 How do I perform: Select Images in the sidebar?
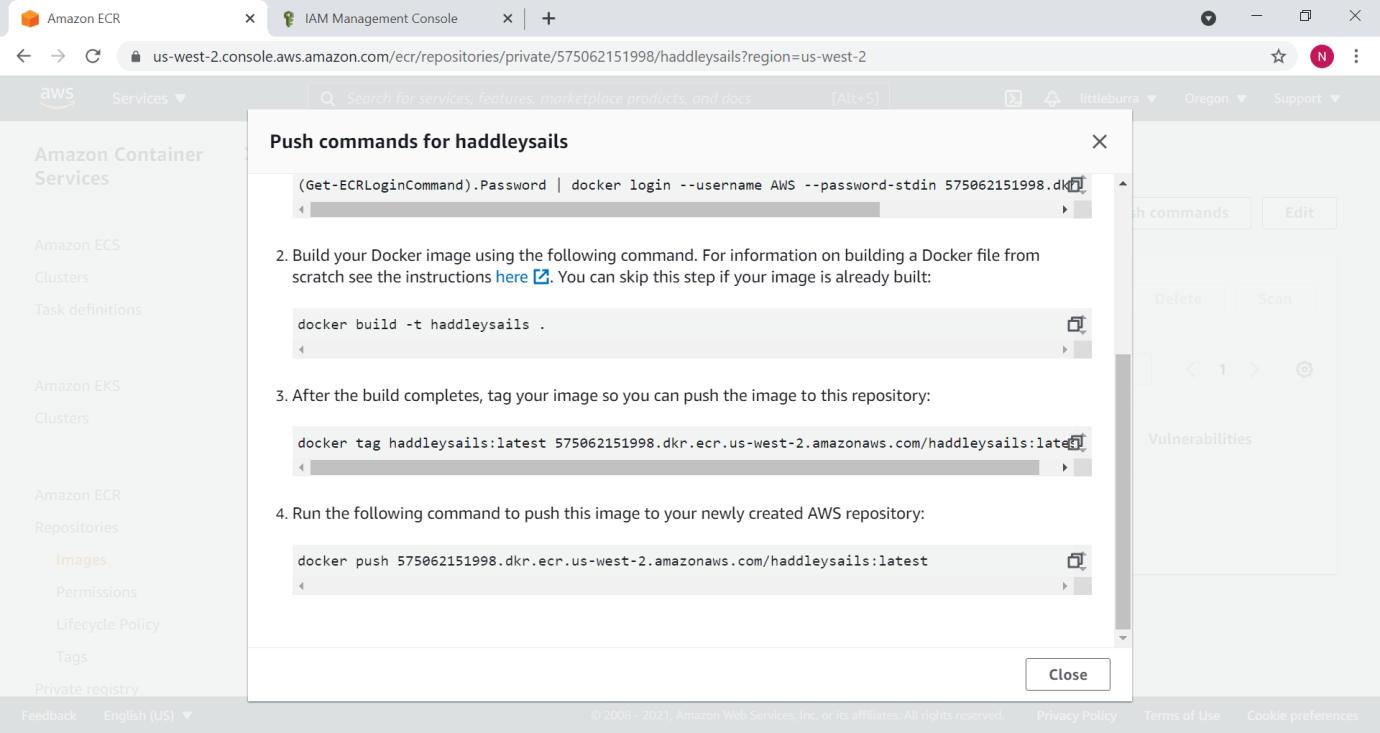[x=81, y=560]
